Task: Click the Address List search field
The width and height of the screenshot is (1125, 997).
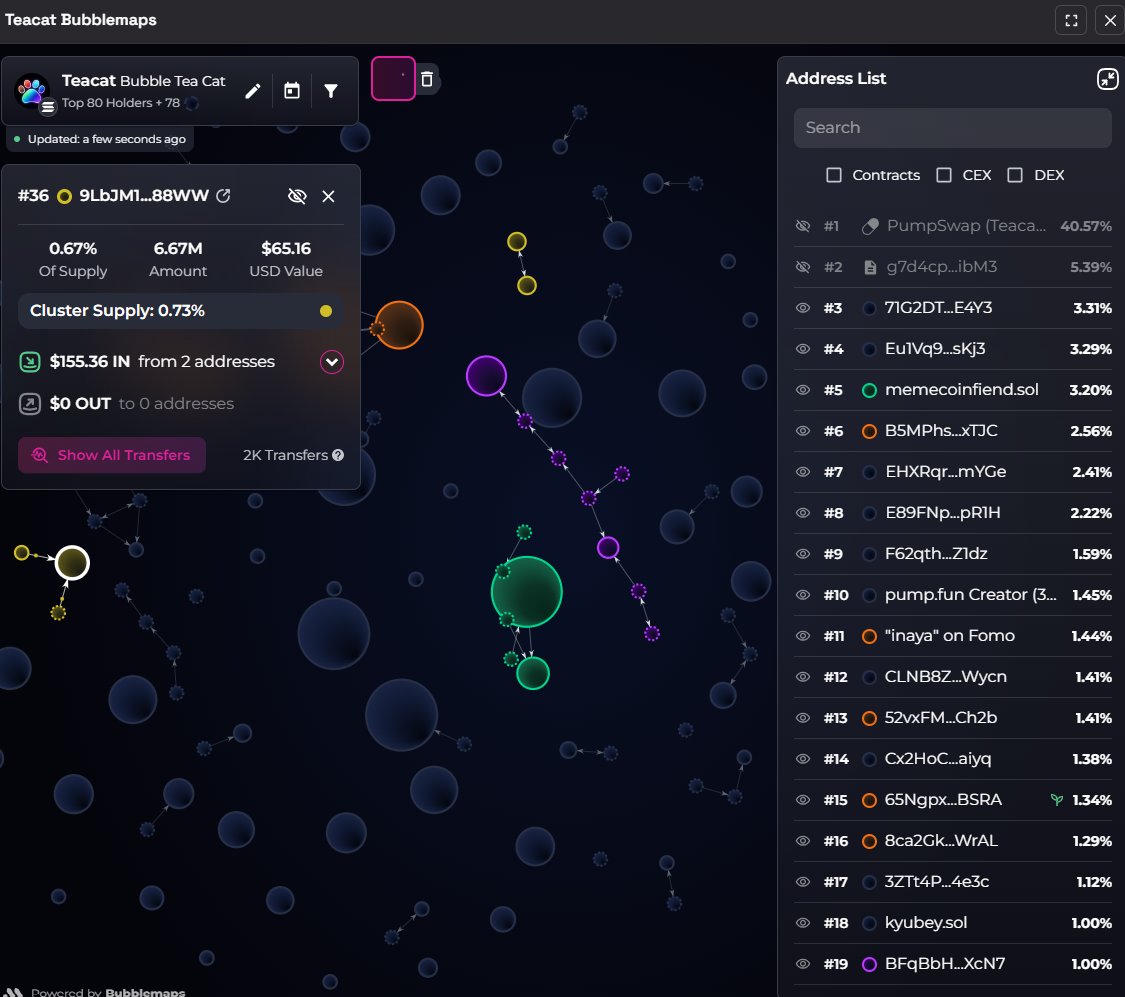Action: click(x=952, y=128)
